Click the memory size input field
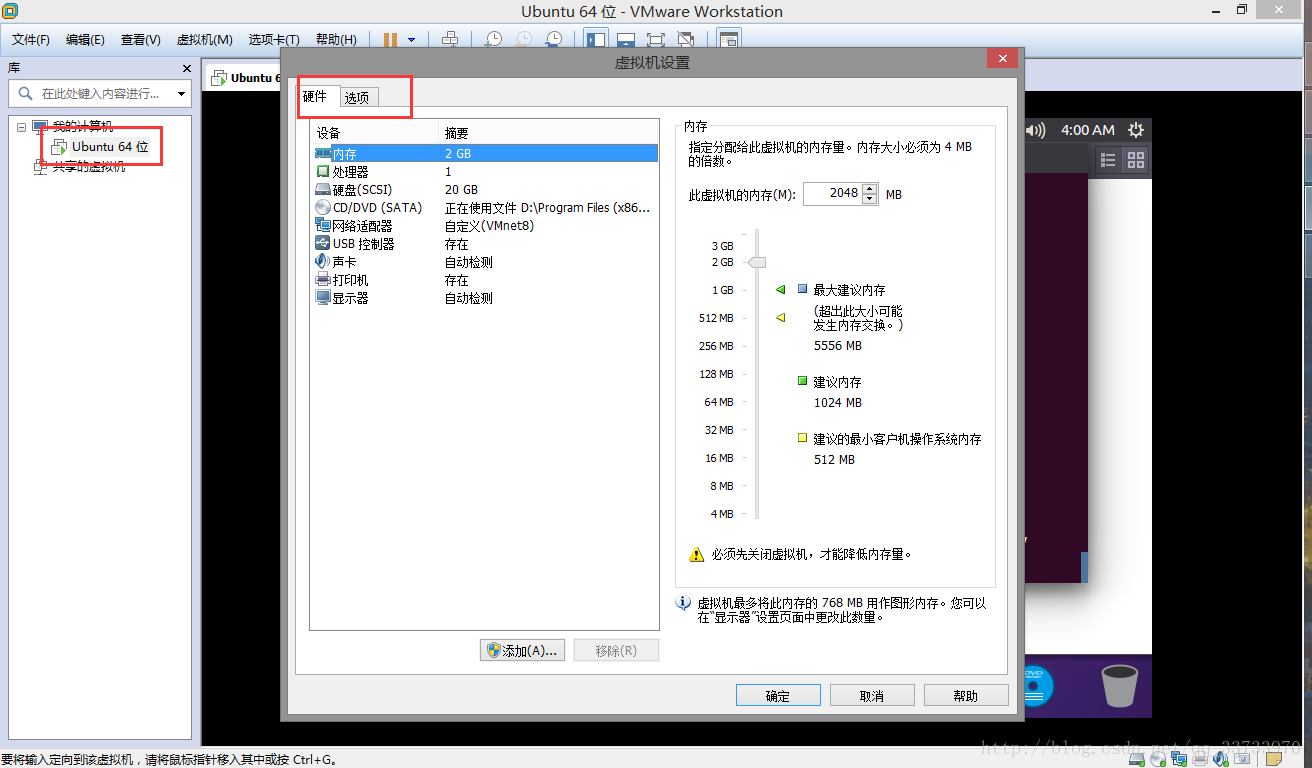1312x768 pixels. click(832, 194)
